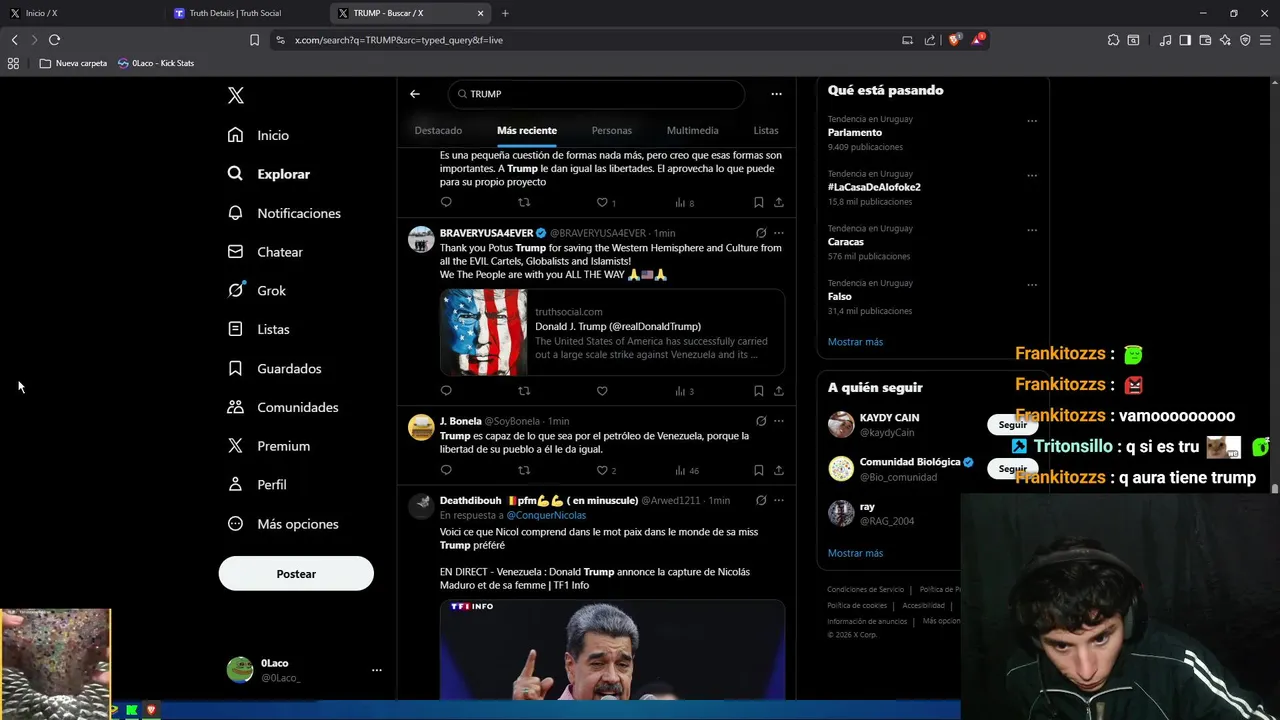Open Premium in the sidebar
Viewport: 1280px width, 720px height.
(269, 446)
